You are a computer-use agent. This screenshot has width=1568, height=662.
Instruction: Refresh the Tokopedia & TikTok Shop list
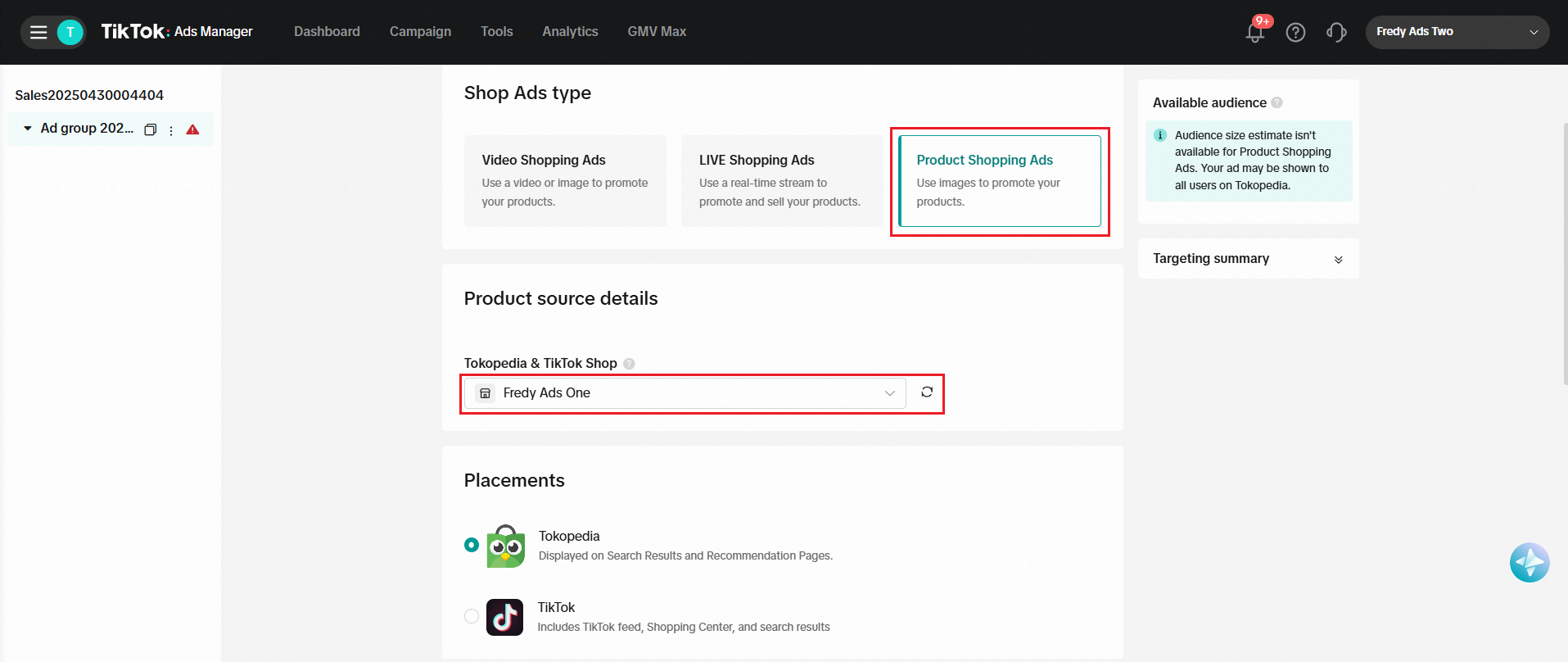(x=927, y=392)
